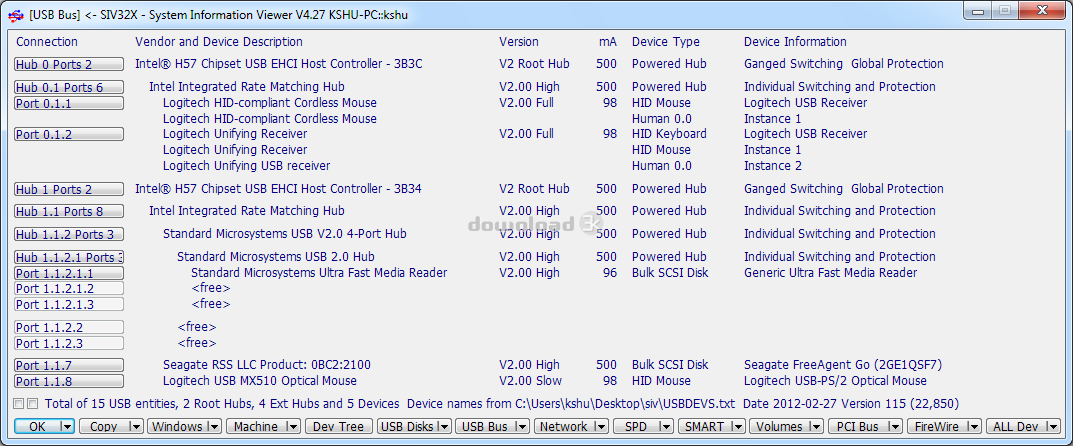1073x446 pixels.
Task: Click the USB Bus button label
Action: (x=484, y=426)
